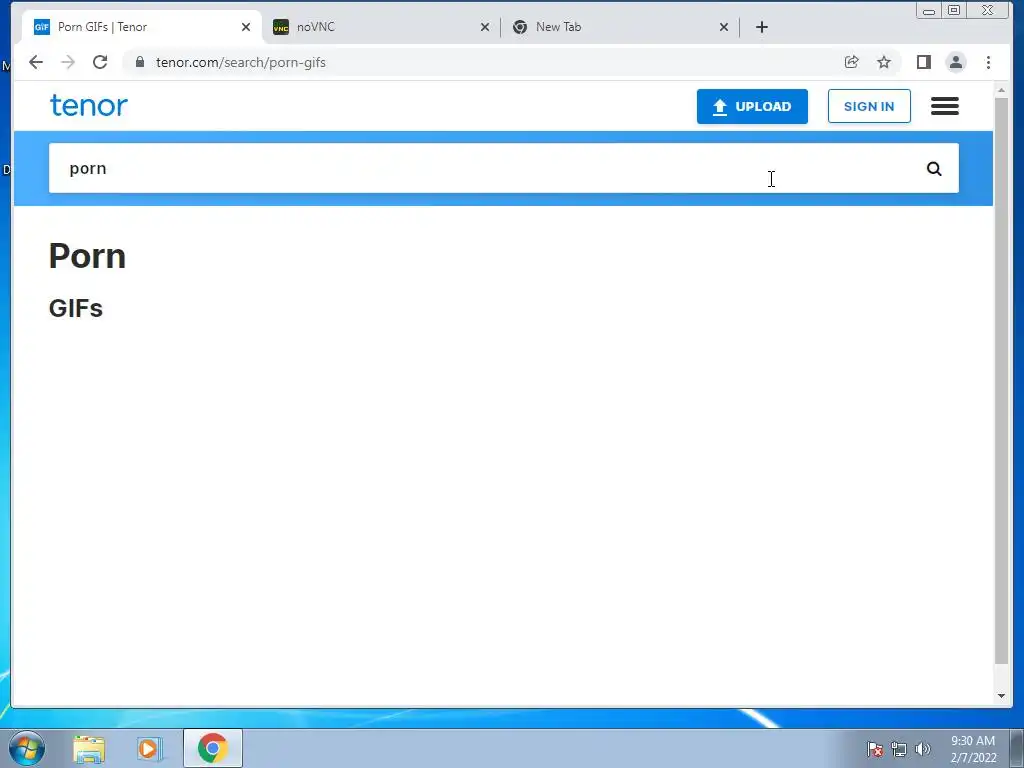Viewport: 1024px width, 768px height.
Task: Click the Tenor logo
Action: coord(89,106)
